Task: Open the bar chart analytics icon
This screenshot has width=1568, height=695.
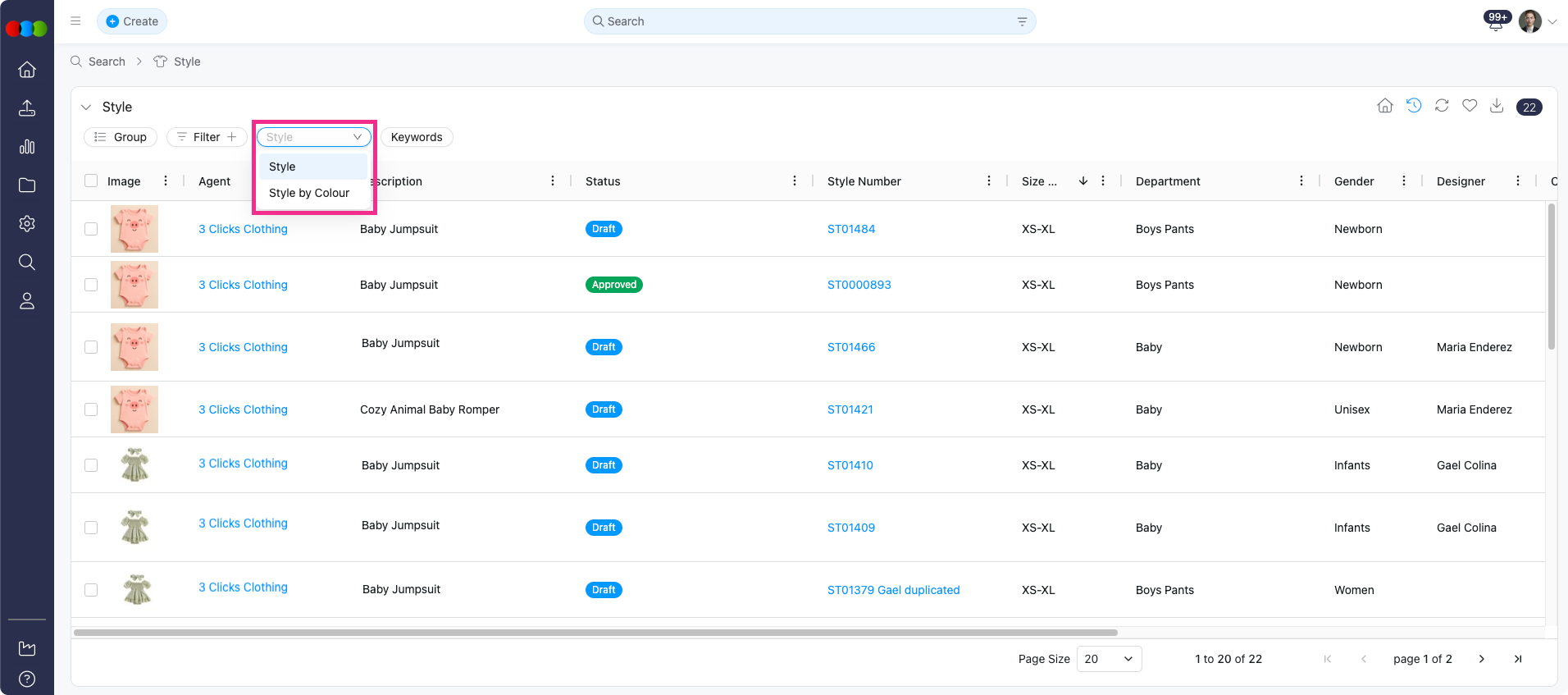Action: (x=27, y=147)
